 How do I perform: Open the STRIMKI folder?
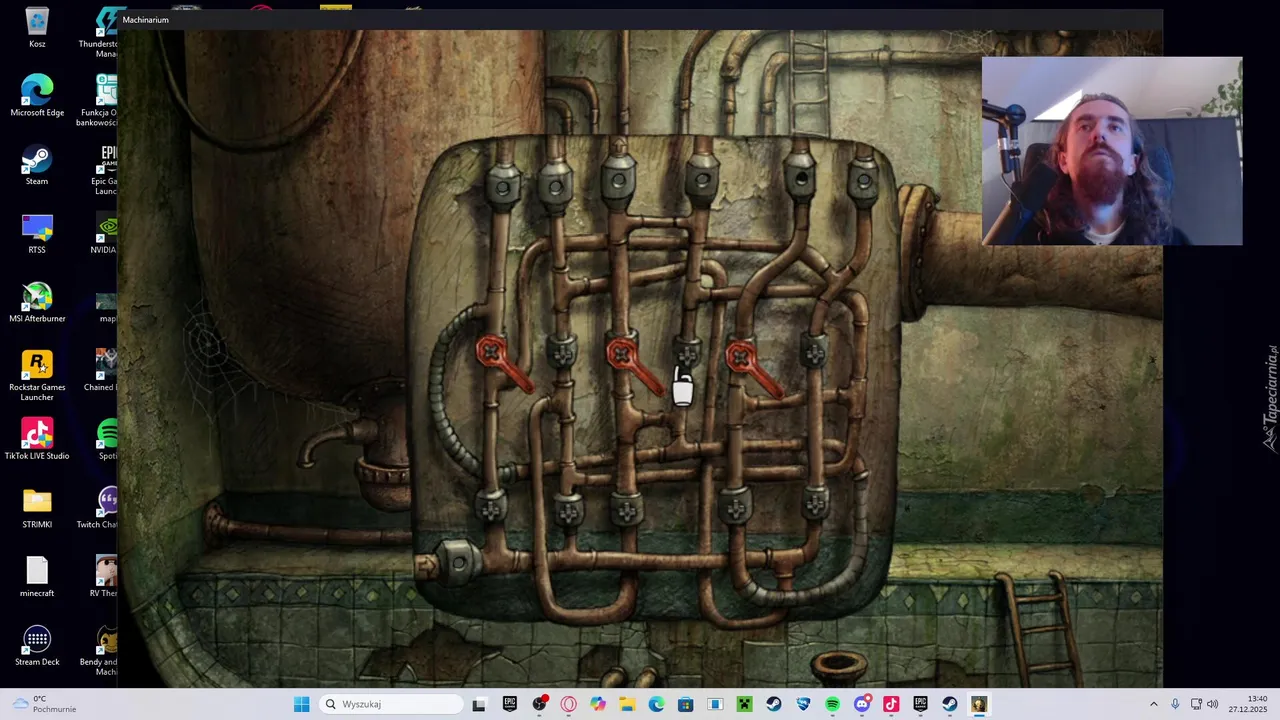tap(37, 508)
